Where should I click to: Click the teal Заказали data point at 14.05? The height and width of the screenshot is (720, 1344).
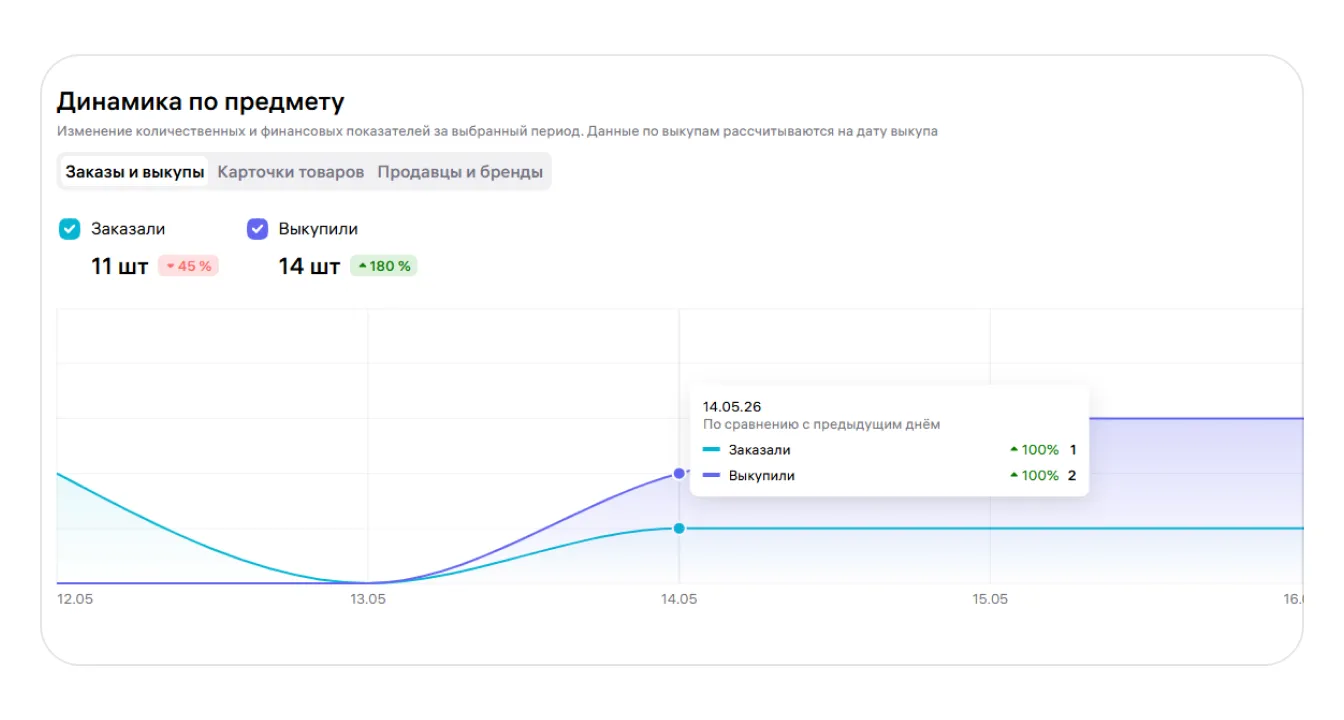coord(679,528)
